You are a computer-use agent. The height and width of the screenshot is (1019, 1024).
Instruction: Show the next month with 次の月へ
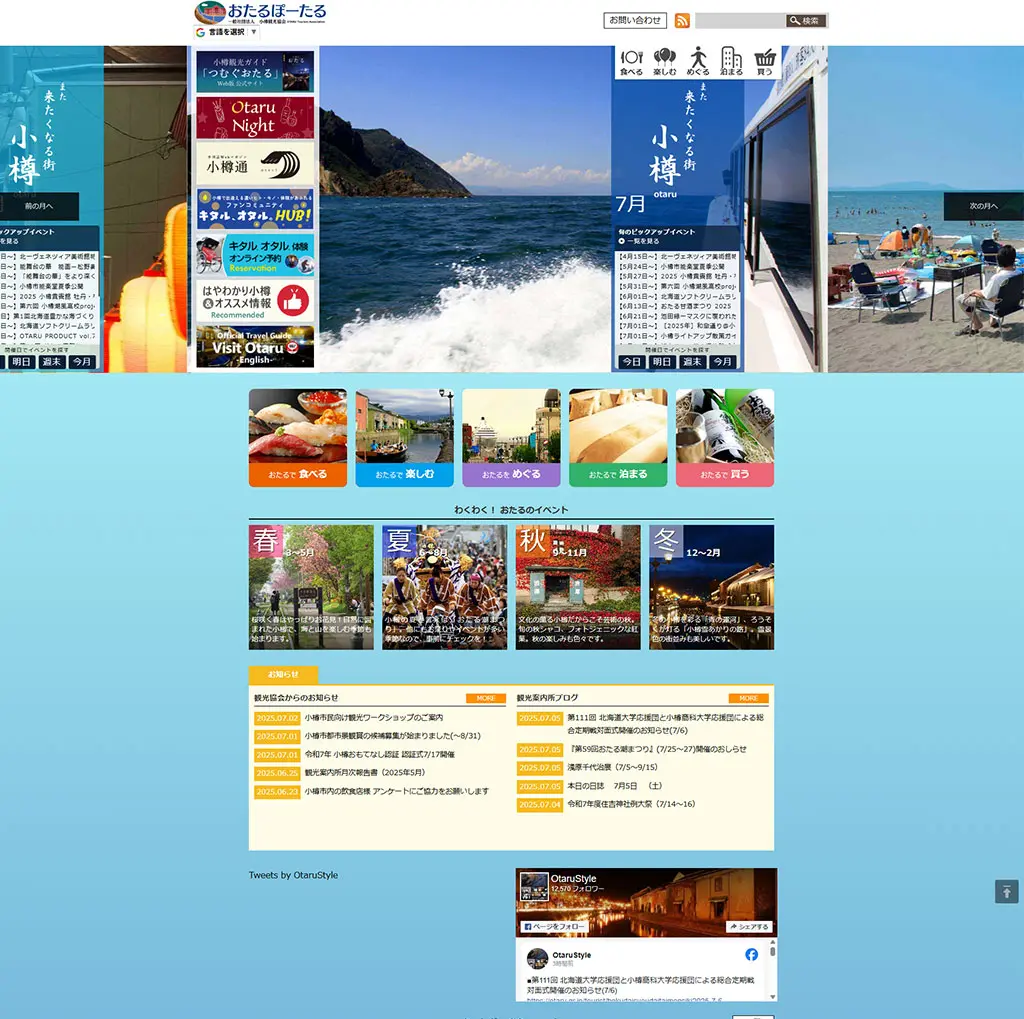pyautogui.click(x=983, y=206)
